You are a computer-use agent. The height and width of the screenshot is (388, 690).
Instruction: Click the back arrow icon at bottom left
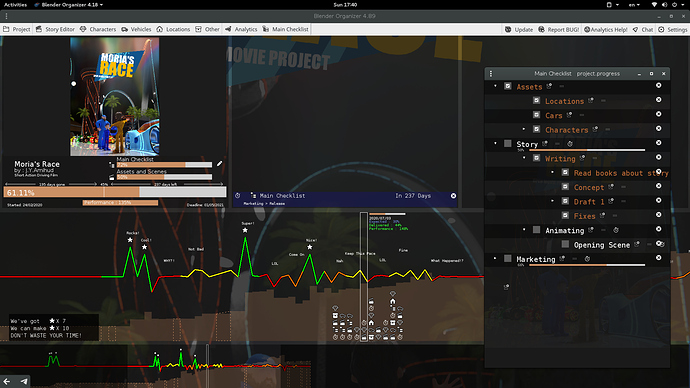pyautogui.click(x=7, y=381)
